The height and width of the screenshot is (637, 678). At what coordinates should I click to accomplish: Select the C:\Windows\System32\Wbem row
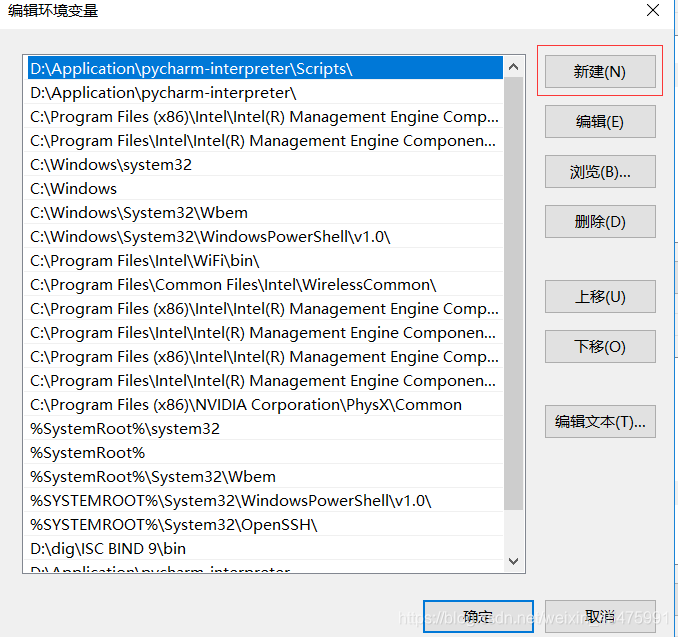(x=265, y=212)
